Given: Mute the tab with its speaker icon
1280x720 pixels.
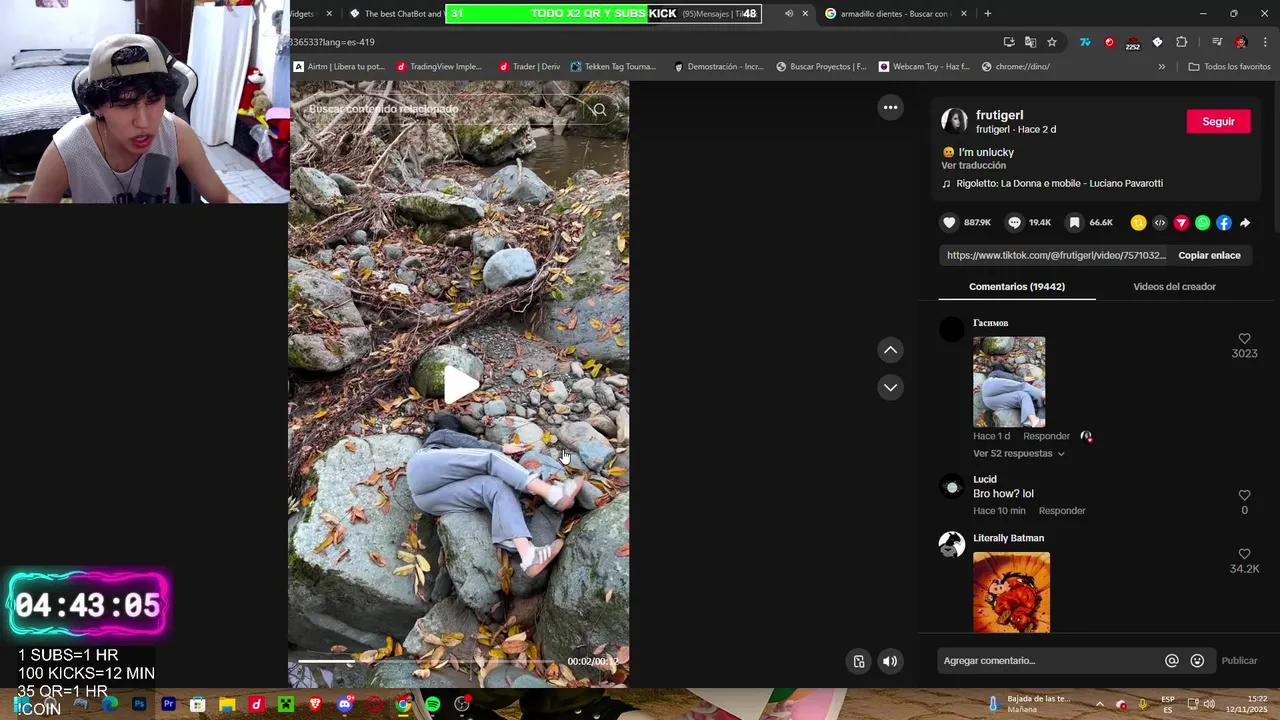Looking at the screenshot, I should pos(789,14).
